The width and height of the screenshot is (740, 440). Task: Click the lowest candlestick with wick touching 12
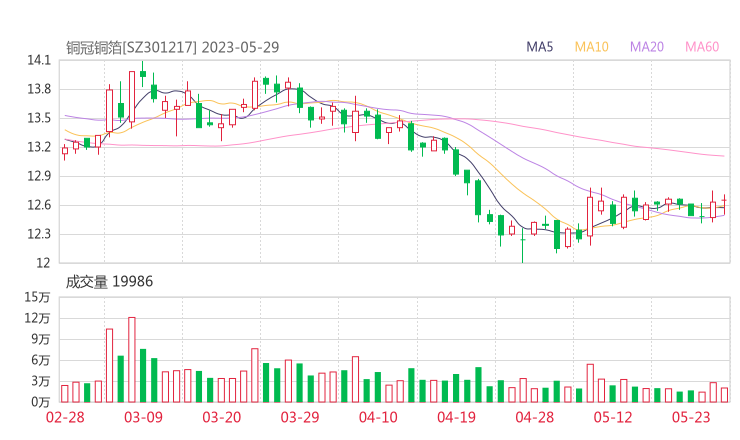coord(522,245)
